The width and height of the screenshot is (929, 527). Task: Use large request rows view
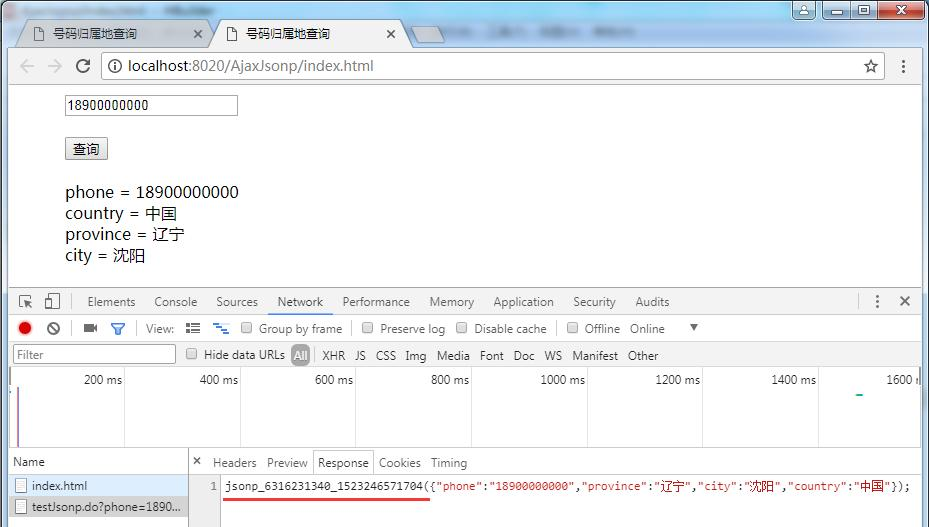[193, 328]
